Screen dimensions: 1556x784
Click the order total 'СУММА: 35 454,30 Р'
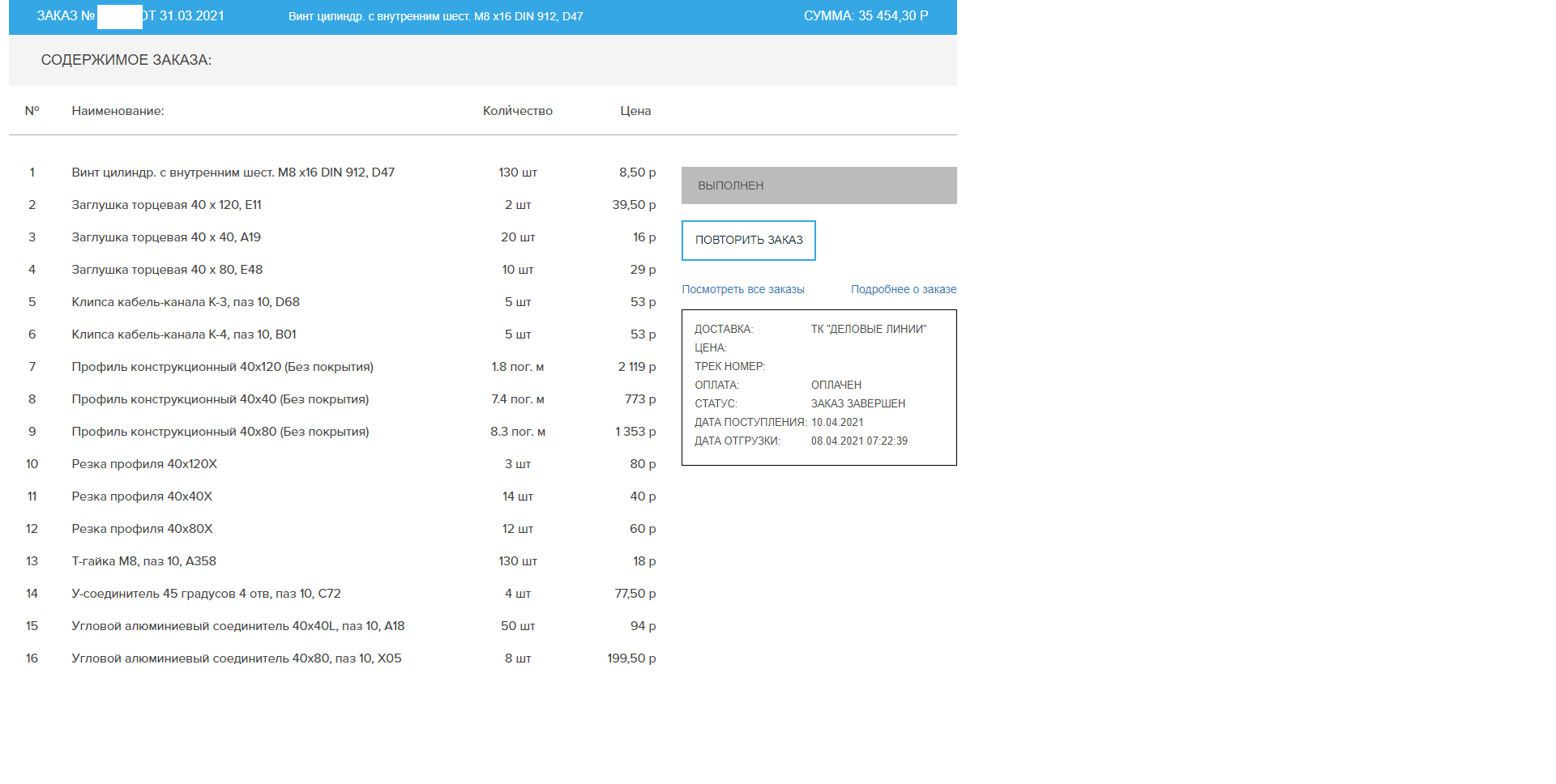click(x=866, y=16)
